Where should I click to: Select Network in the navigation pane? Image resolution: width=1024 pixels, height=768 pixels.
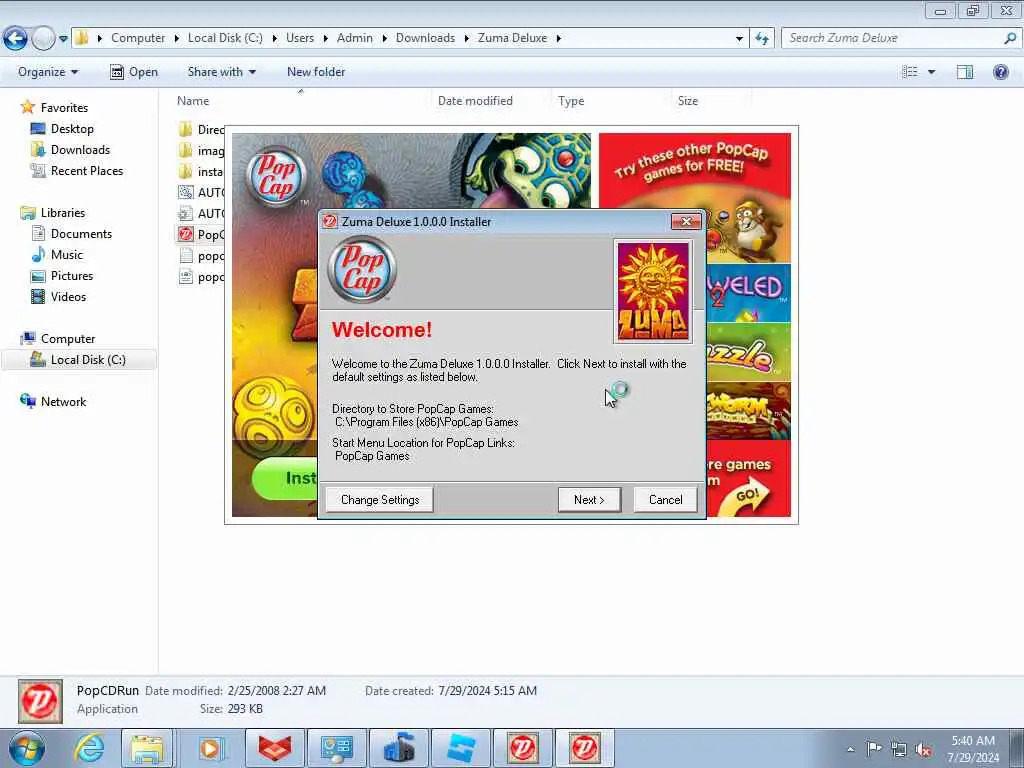coord(63,402)
